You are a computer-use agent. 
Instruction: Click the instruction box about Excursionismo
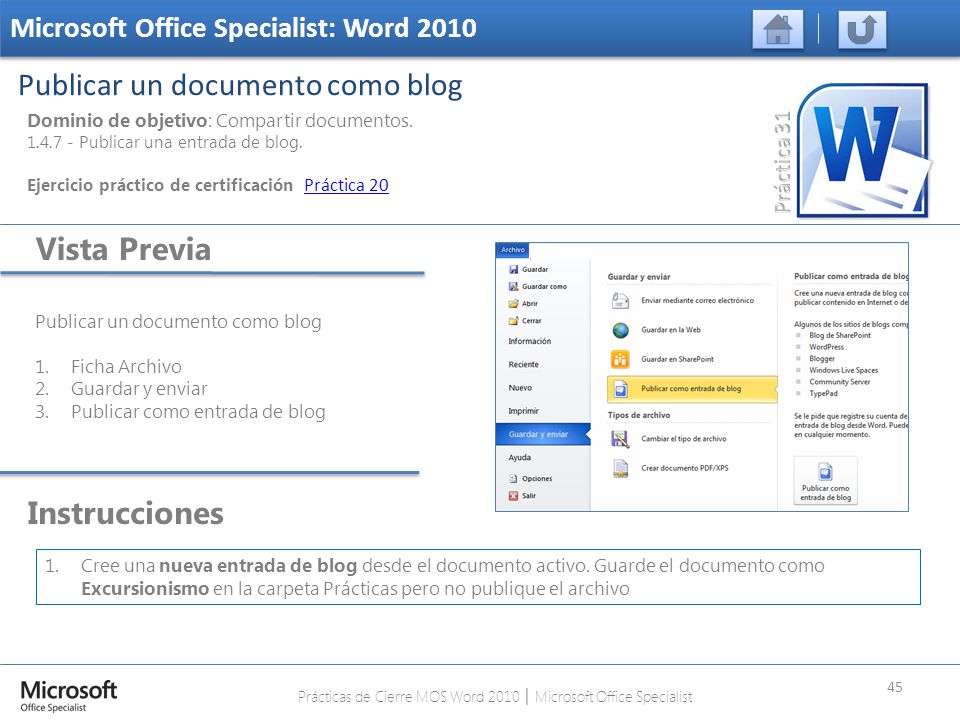[x=478, y=577]
